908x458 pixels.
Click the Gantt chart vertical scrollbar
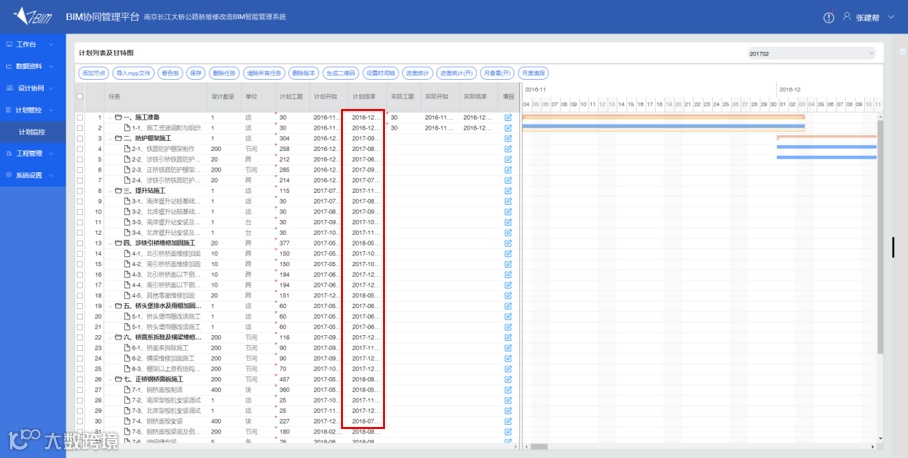click(880, 237)
